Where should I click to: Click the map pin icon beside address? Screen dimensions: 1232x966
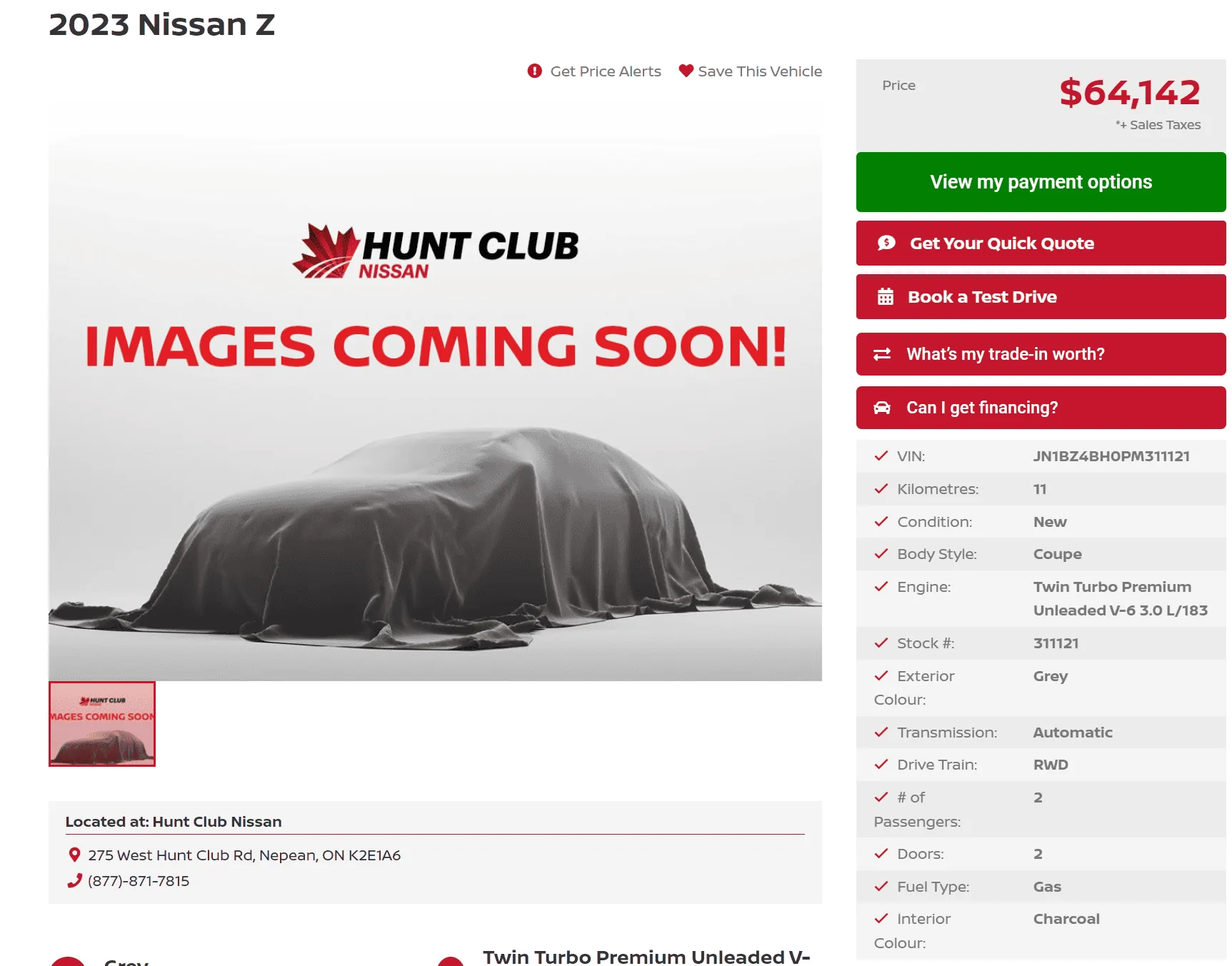pyautogui.click(x=74, y=855)
